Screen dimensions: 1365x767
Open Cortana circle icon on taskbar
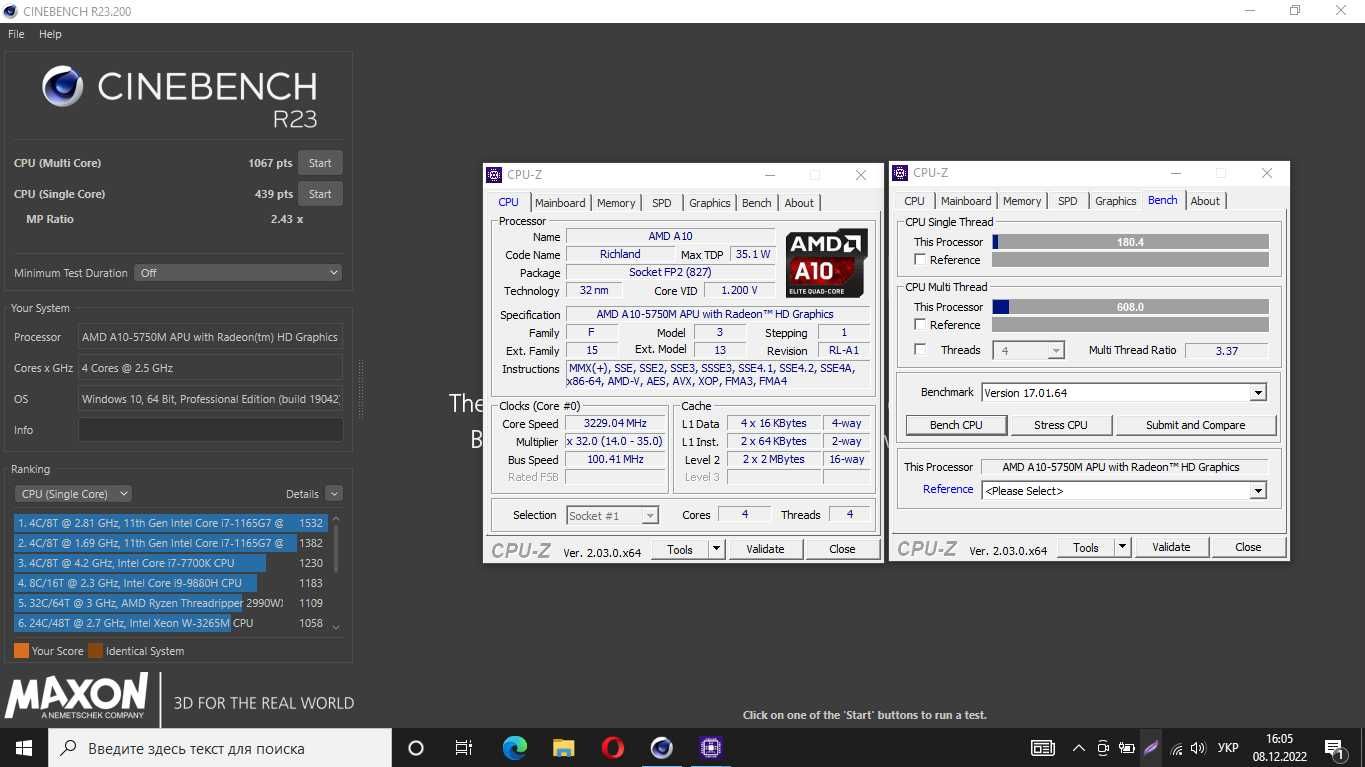(416, 748)
